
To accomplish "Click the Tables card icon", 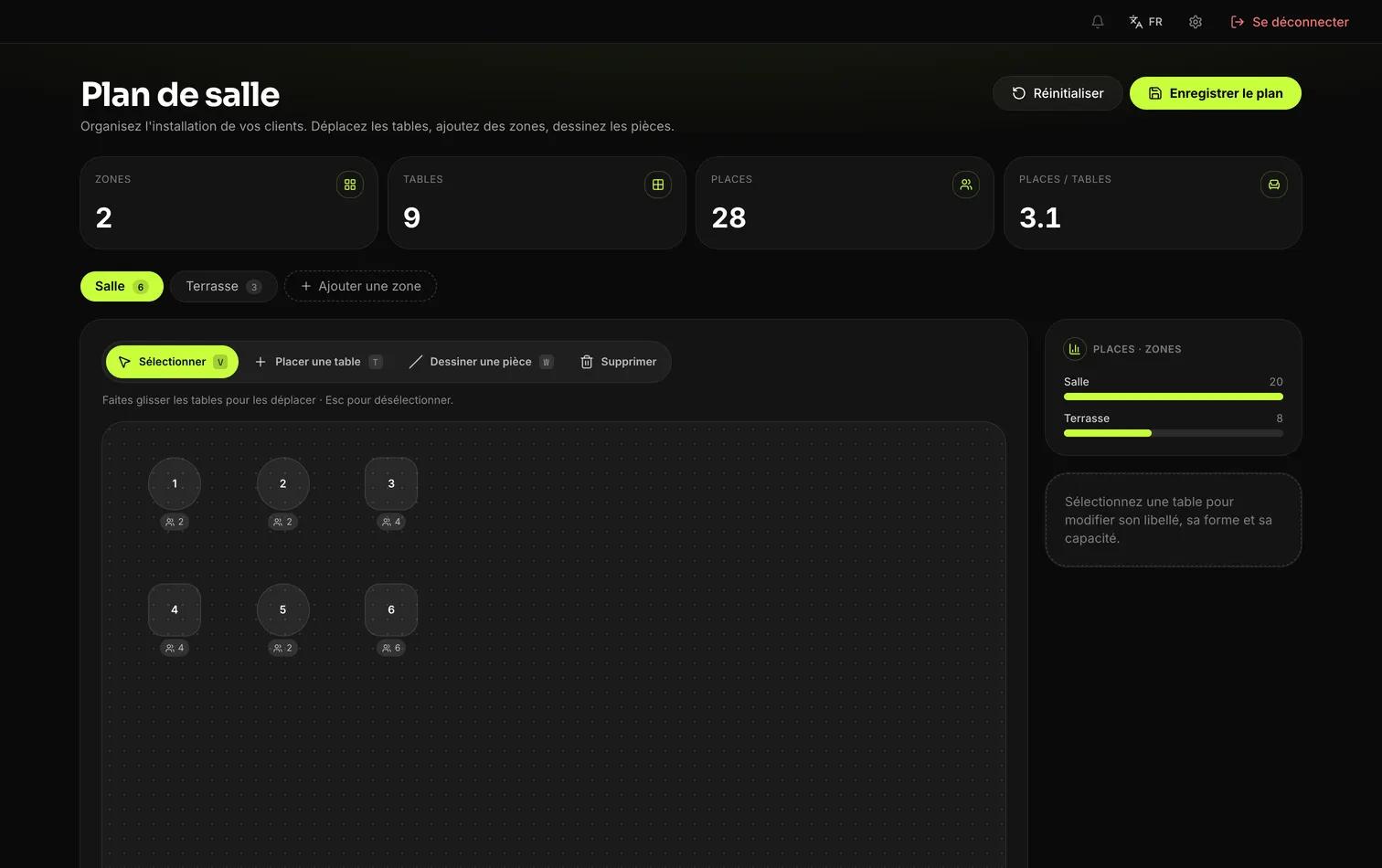I will click(658, 185).
